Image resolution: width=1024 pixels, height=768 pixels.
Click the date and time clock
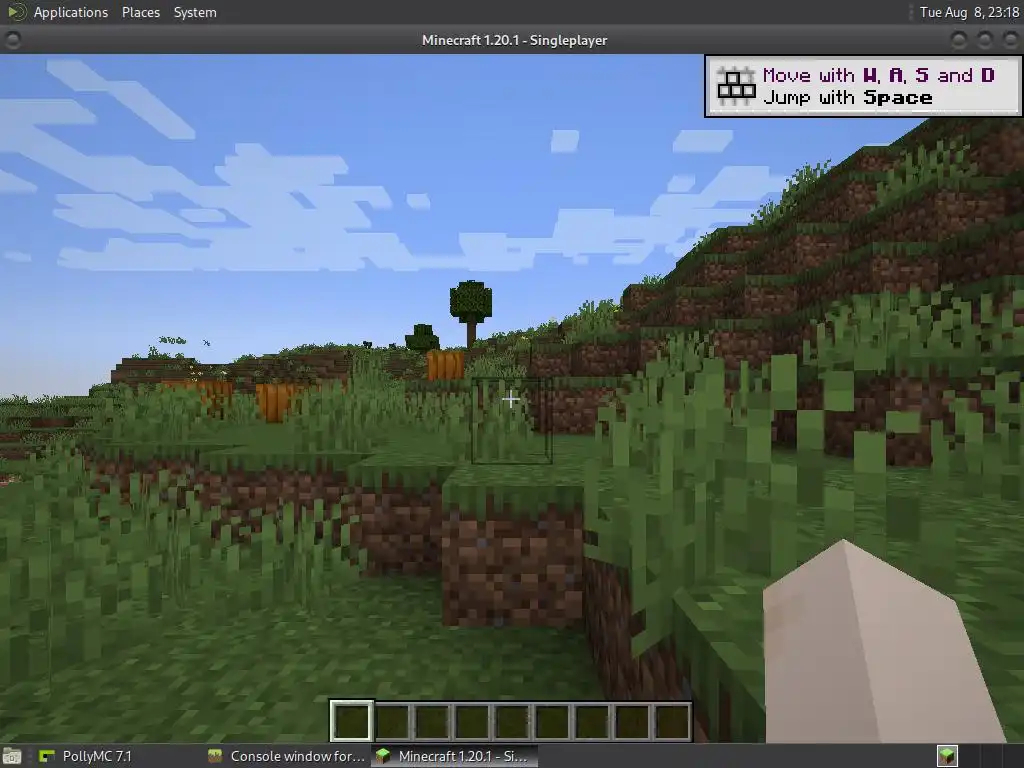969,12
